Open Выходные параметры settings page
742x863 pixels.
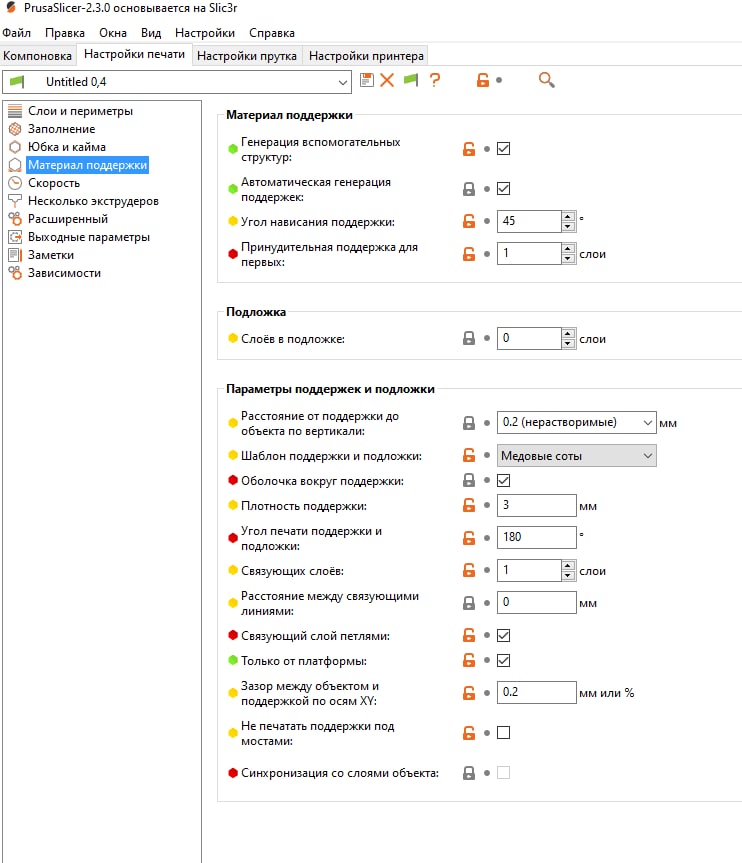tap(89, 237)
